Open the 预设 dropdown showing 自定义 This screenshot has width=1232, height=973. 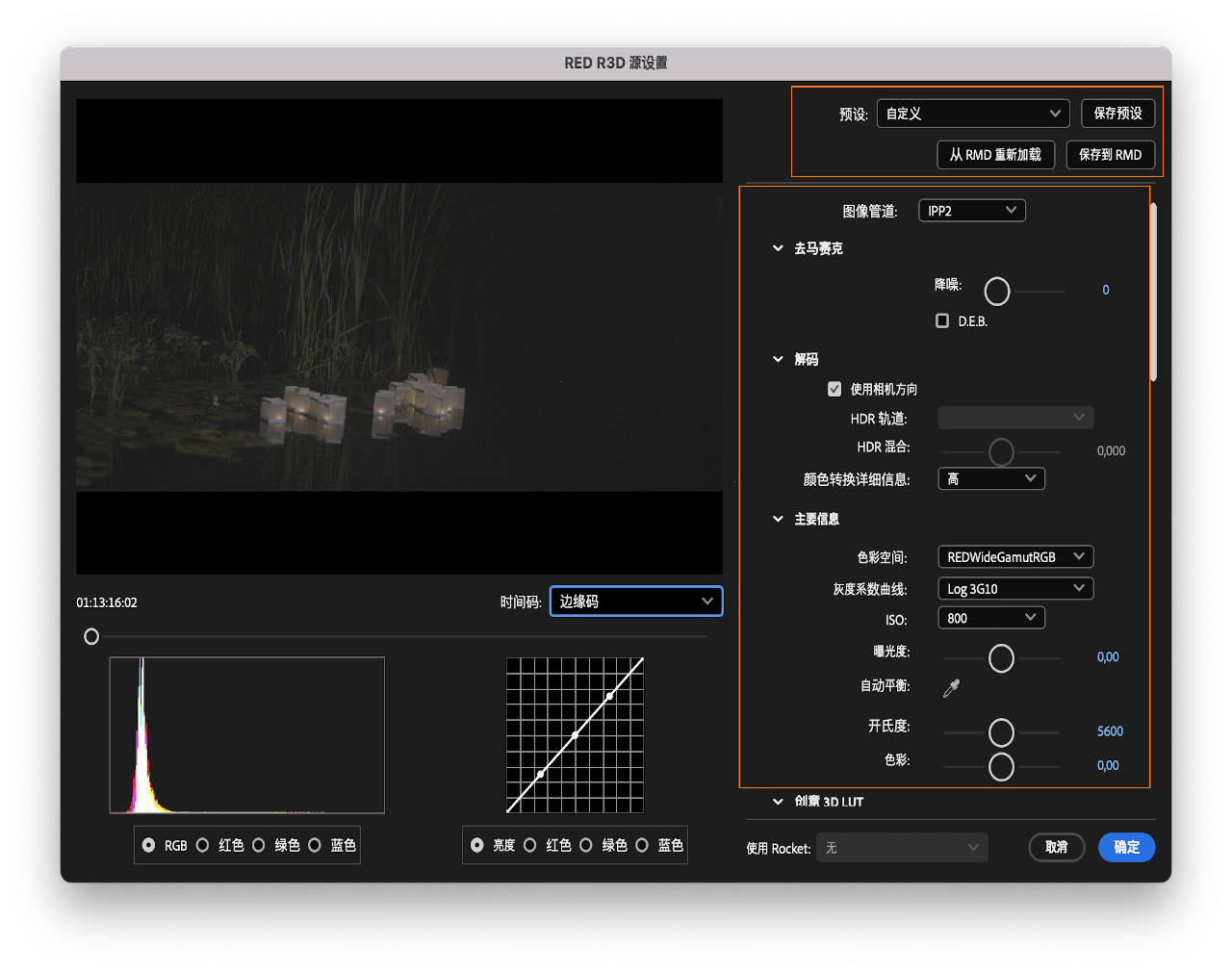click(x=972, y=113)
